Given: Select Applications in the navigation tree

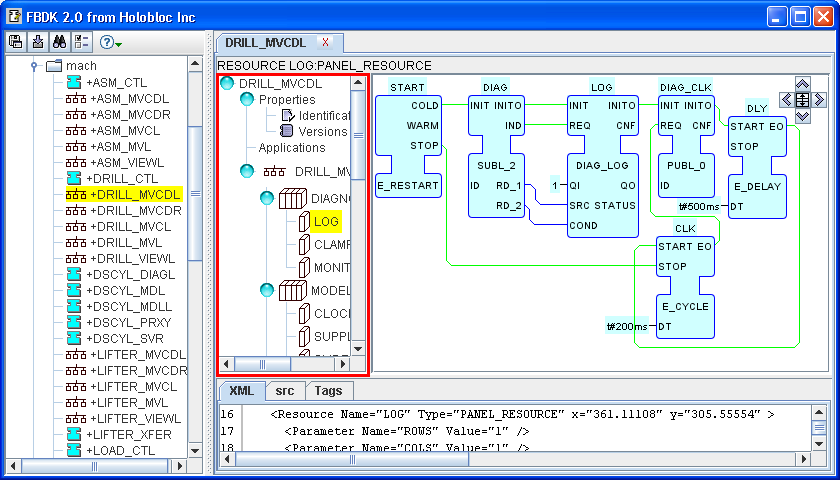Looking at the screenshot, I should [x=292, y=147].
